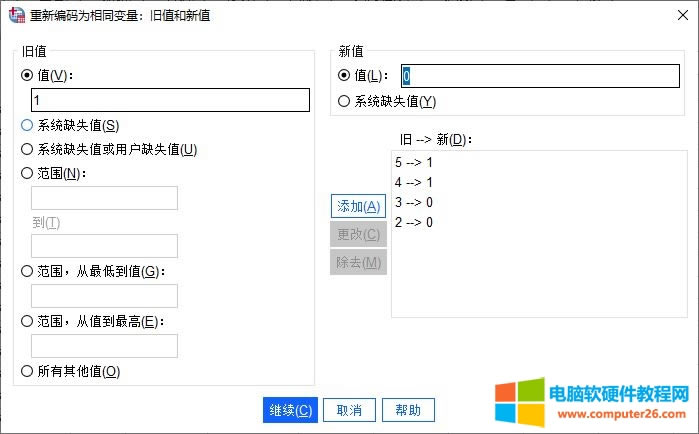This screenshot has height=434, width=699.
Task: Choose new value 系统缺失值(Y) option
Action: coord(345,100)
